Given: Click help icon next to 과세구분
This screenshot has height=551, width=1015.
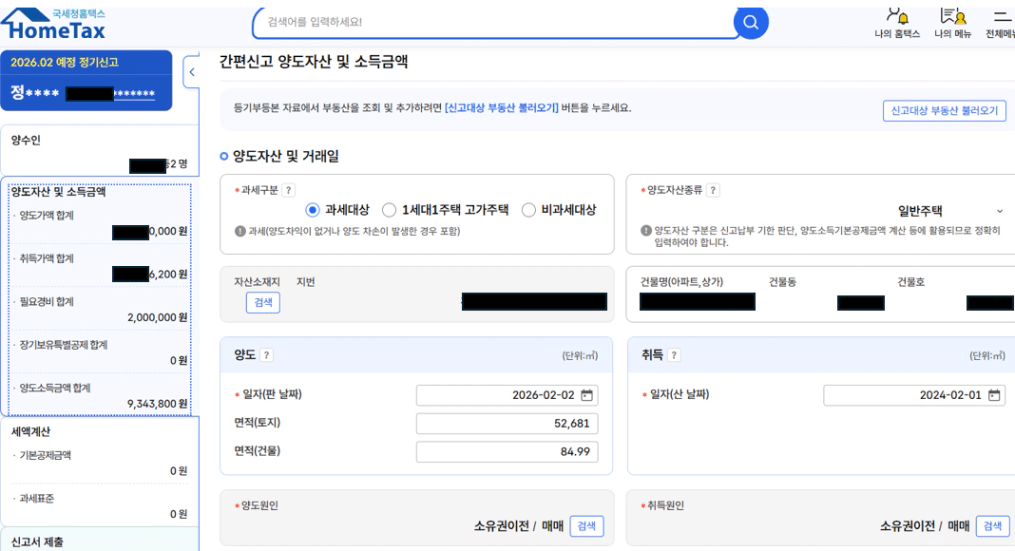Looking at the screenshot, I should click(288, 190).
